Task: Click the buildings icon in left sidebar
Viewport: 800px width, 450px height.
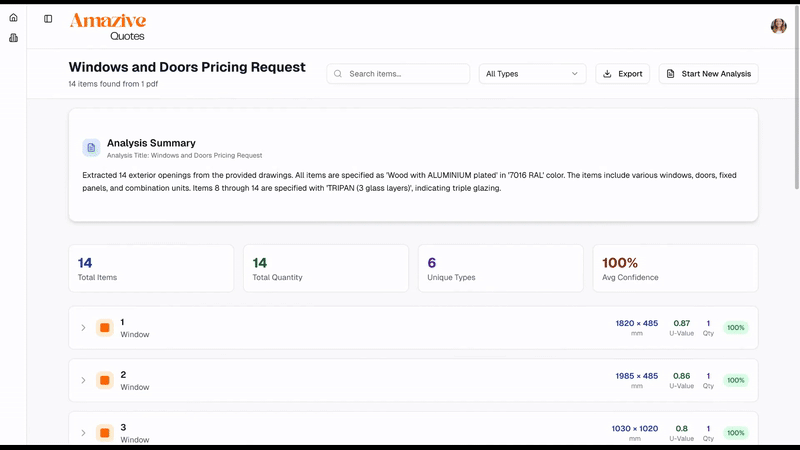Action: [13, 38]
